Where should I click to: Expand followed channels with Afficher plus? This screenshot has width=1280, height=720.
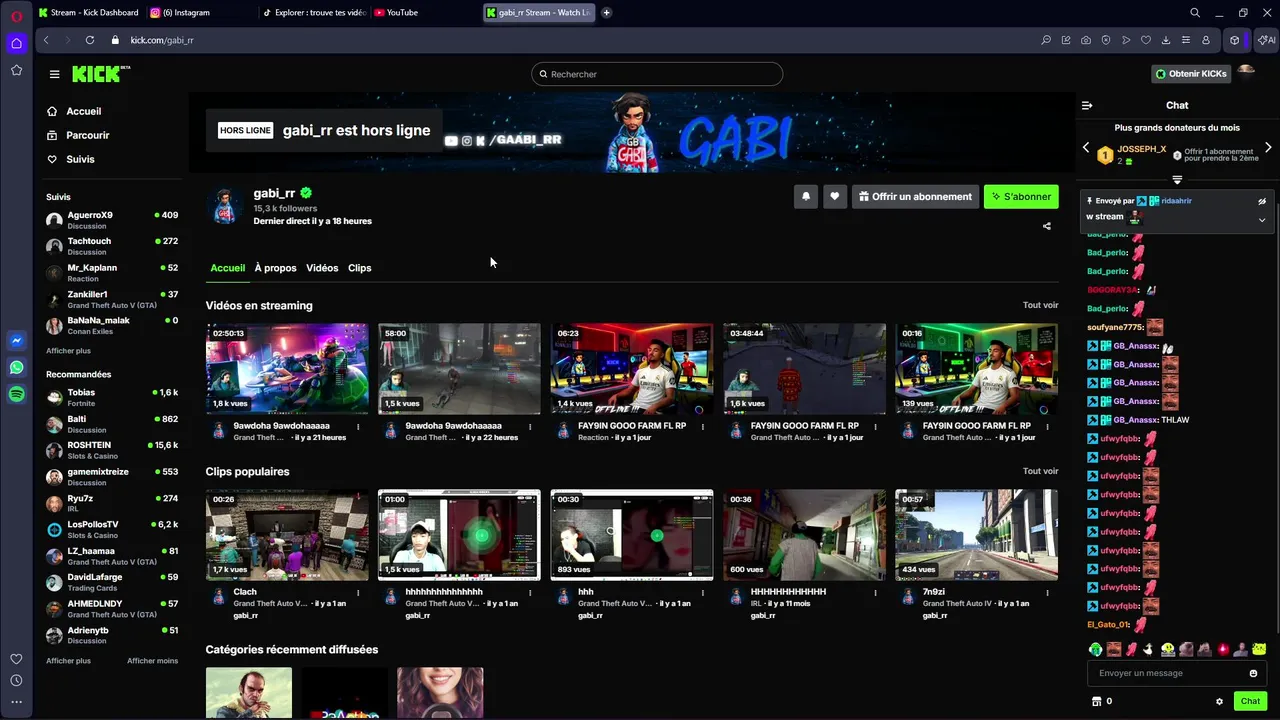pyautogui.click(x=68, y=351)
